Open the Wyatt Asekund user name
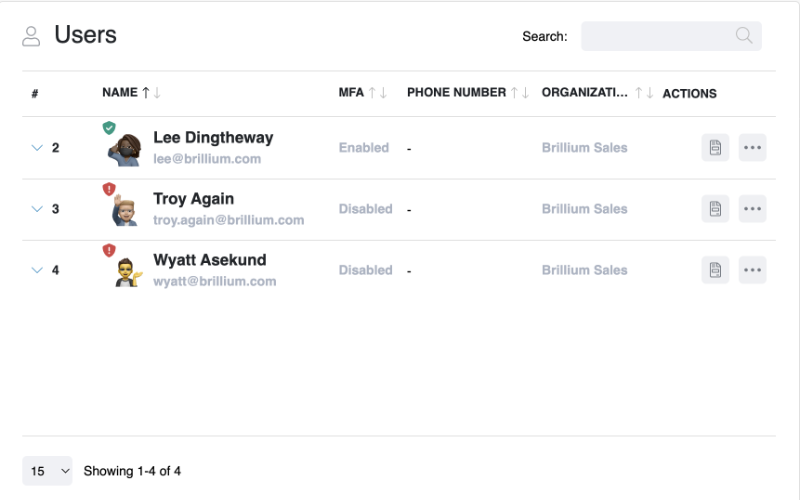This screenshot has height=500, width=800. coord(210,260)
